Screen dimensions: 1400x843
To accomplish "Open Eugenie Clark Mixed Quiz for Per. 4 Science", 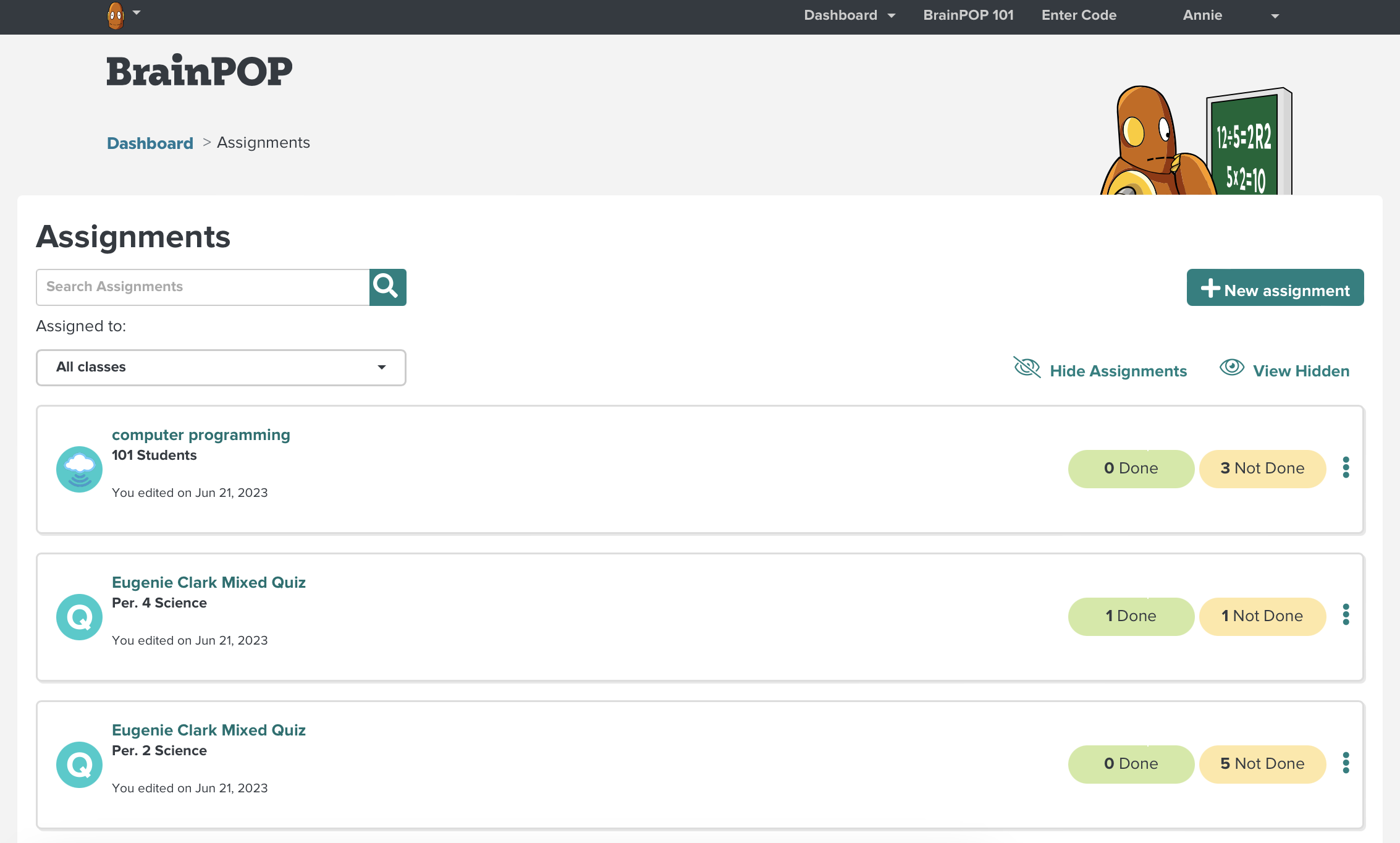I will [209, 583].
